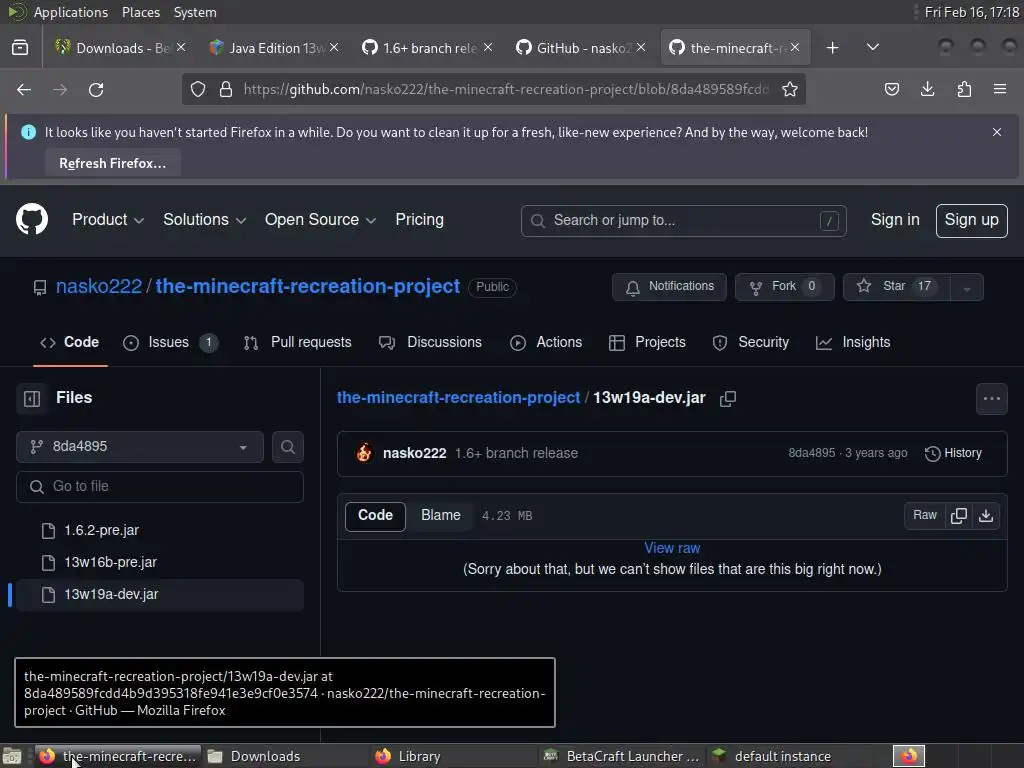This screenshot has width=1024, height=768.
Task: Select the Code view button
Action: click(376, 516)
